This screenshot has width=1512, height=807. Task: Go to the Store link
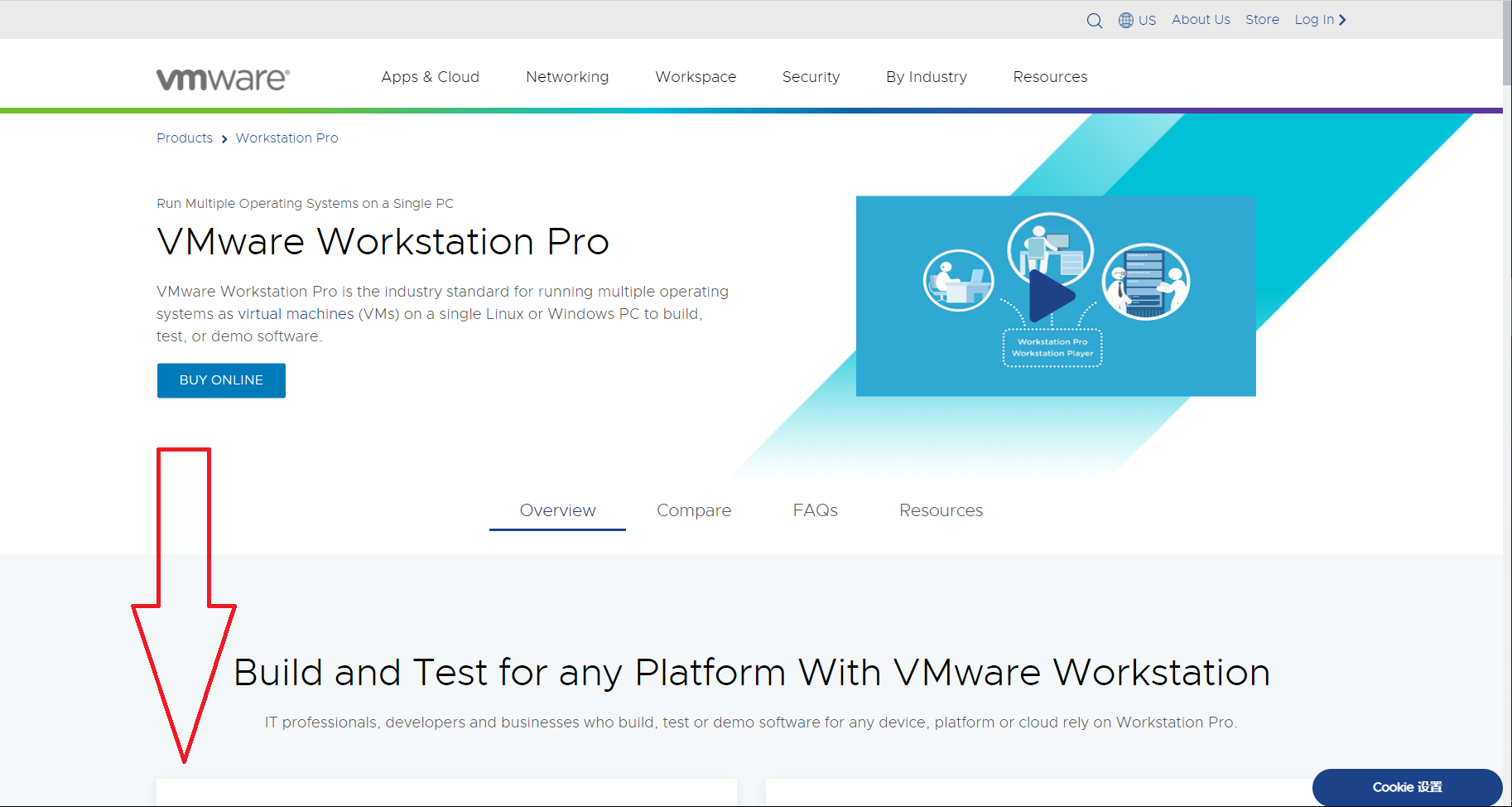[1262, 19]
